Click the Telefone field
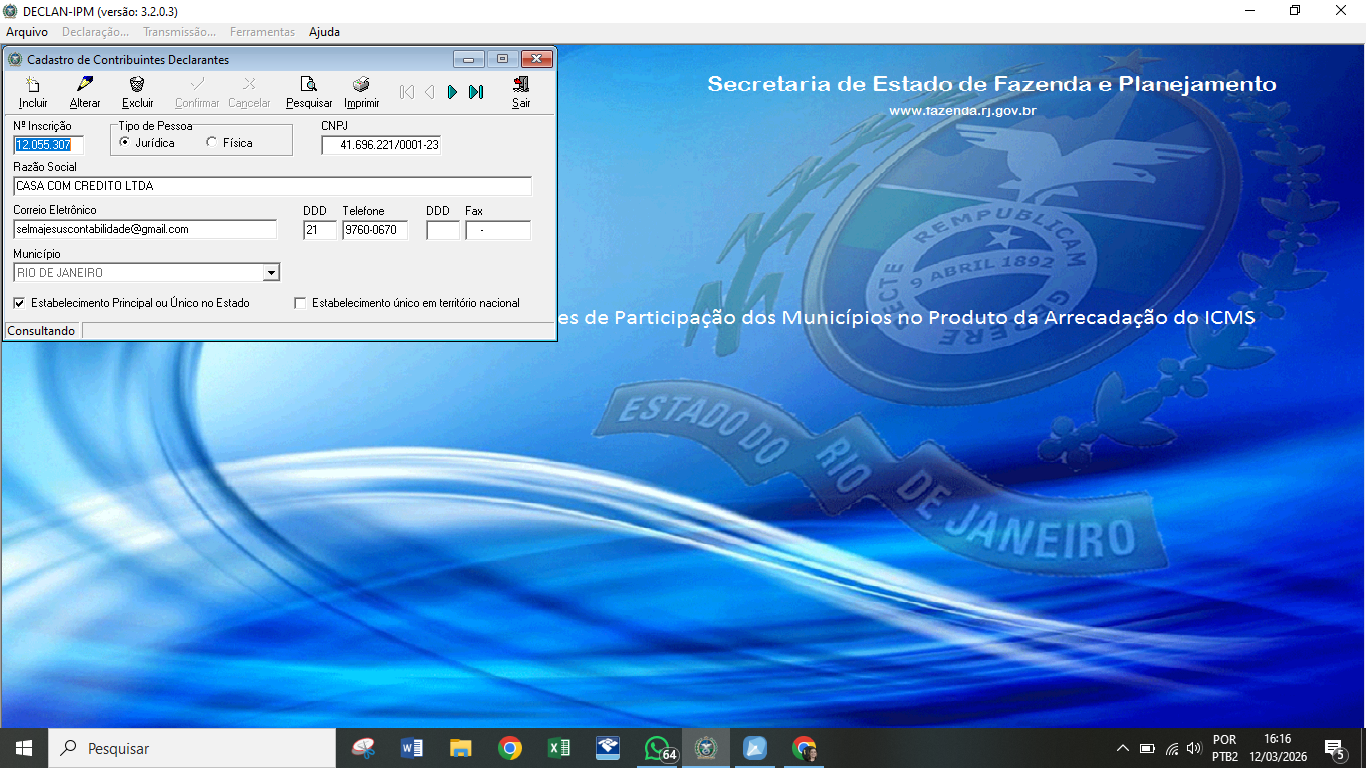Screen dimensions: 1366x768 [x=375, y=230]
